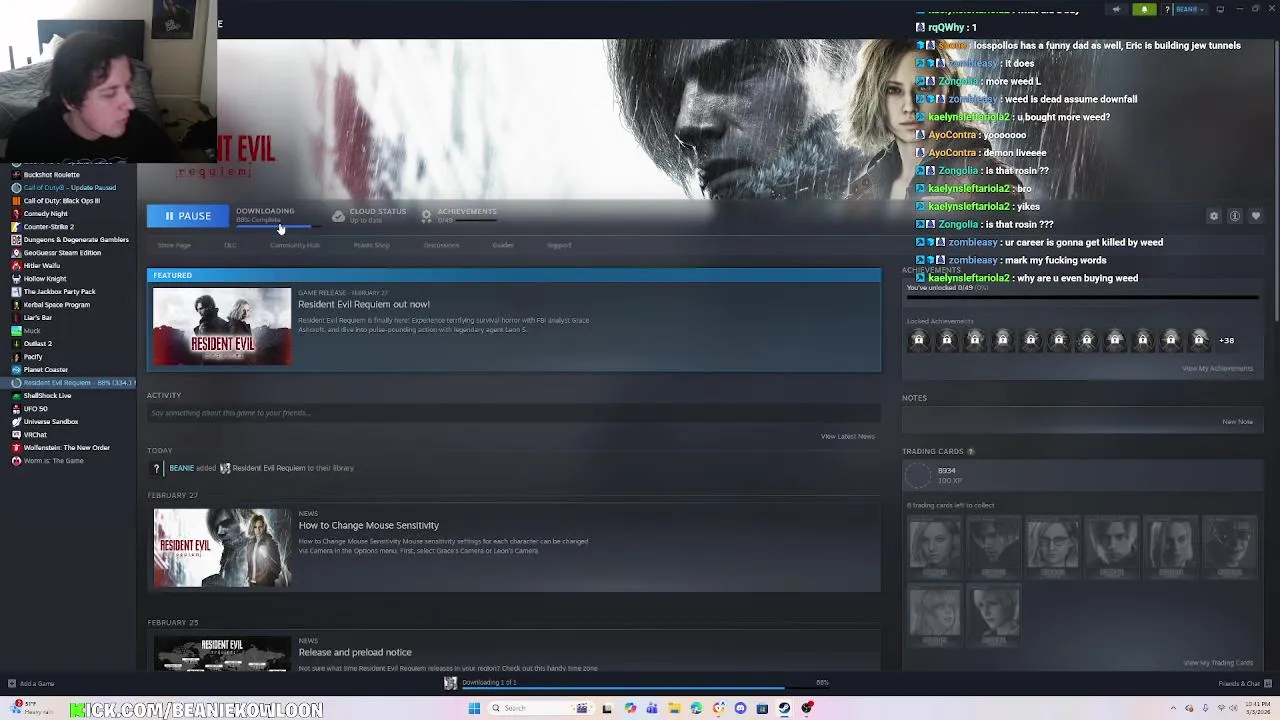Click View My Achievements link
This screenshot has height=720, width=1280.
(1217, 369)
